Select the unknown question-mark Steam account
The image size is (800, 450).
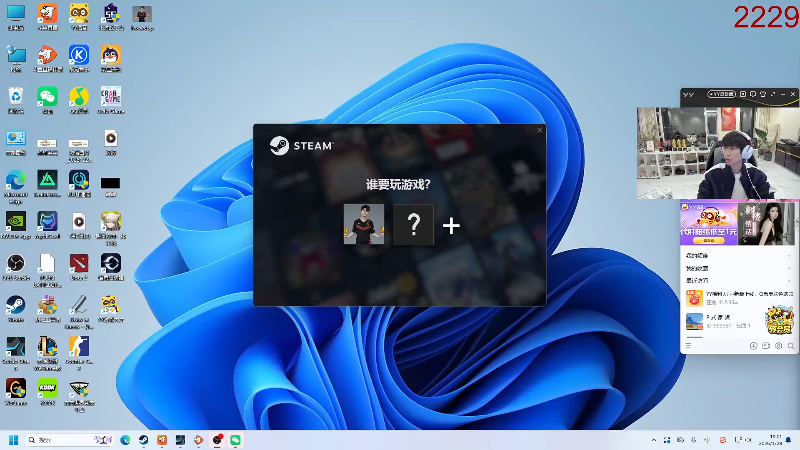point(413,224)
